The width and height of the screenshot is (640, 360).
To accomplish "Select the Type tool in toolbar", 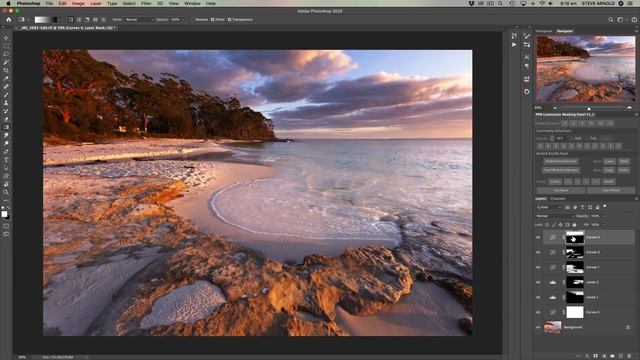I will 6,160.
